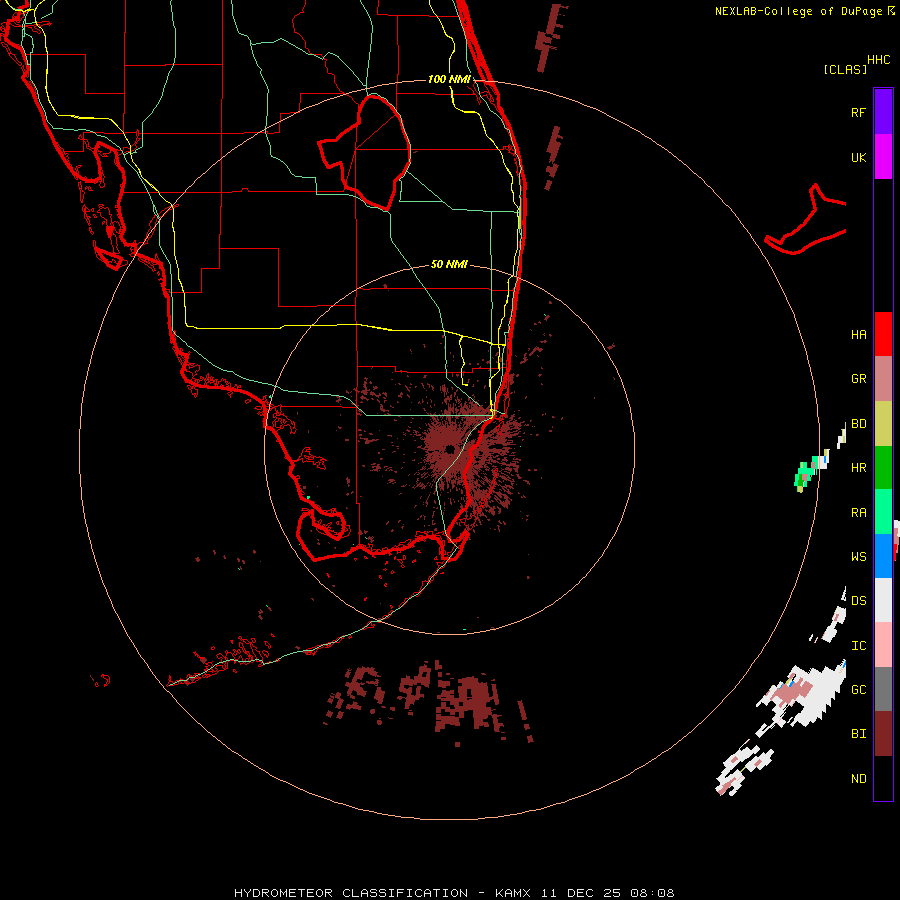The height and width of the screenshot is (900, 900).
Task: Click the GC gray legend swatch
Action: click(x=883, y=689)
